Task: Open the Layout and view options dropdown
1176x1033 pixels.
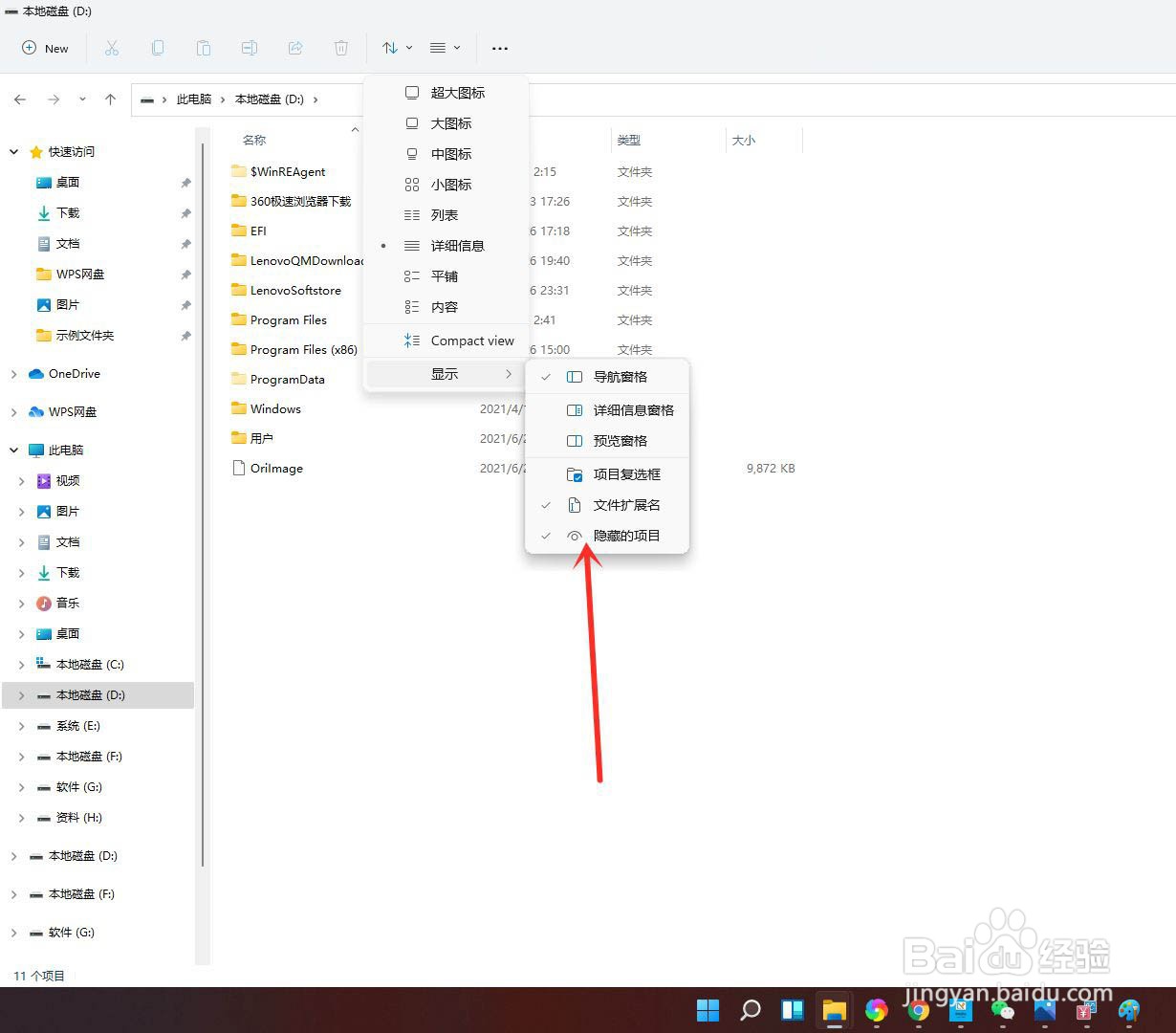Action: pos(445,48)
